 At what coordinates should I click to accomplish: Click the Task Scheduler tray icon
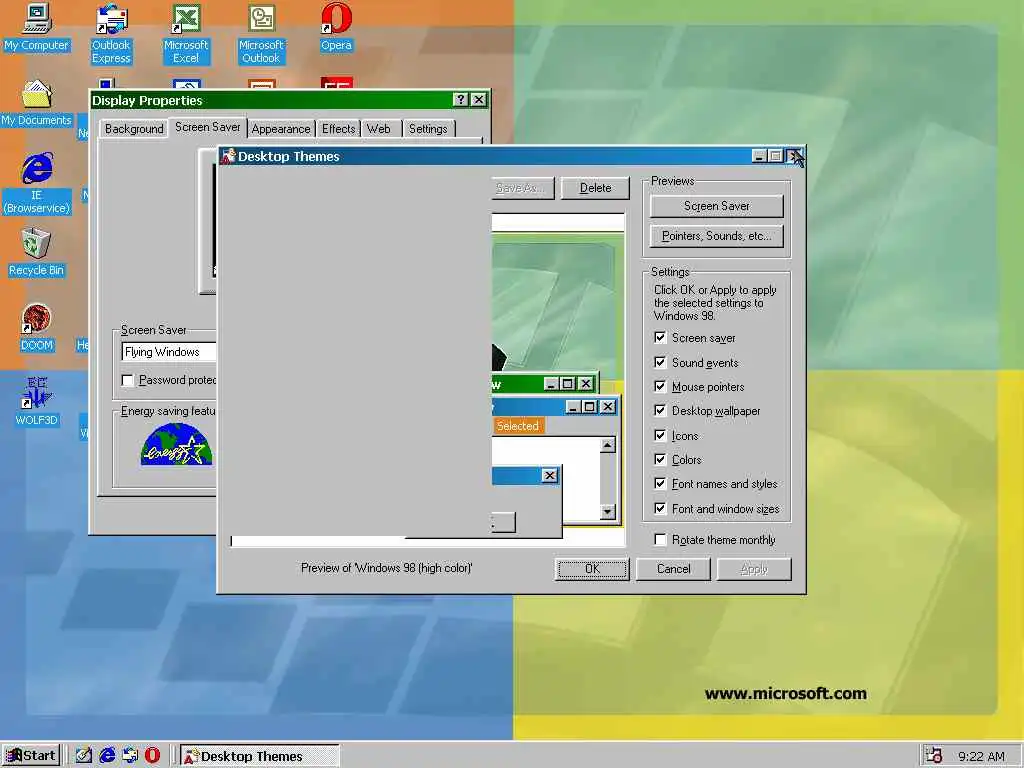[934, 756]
